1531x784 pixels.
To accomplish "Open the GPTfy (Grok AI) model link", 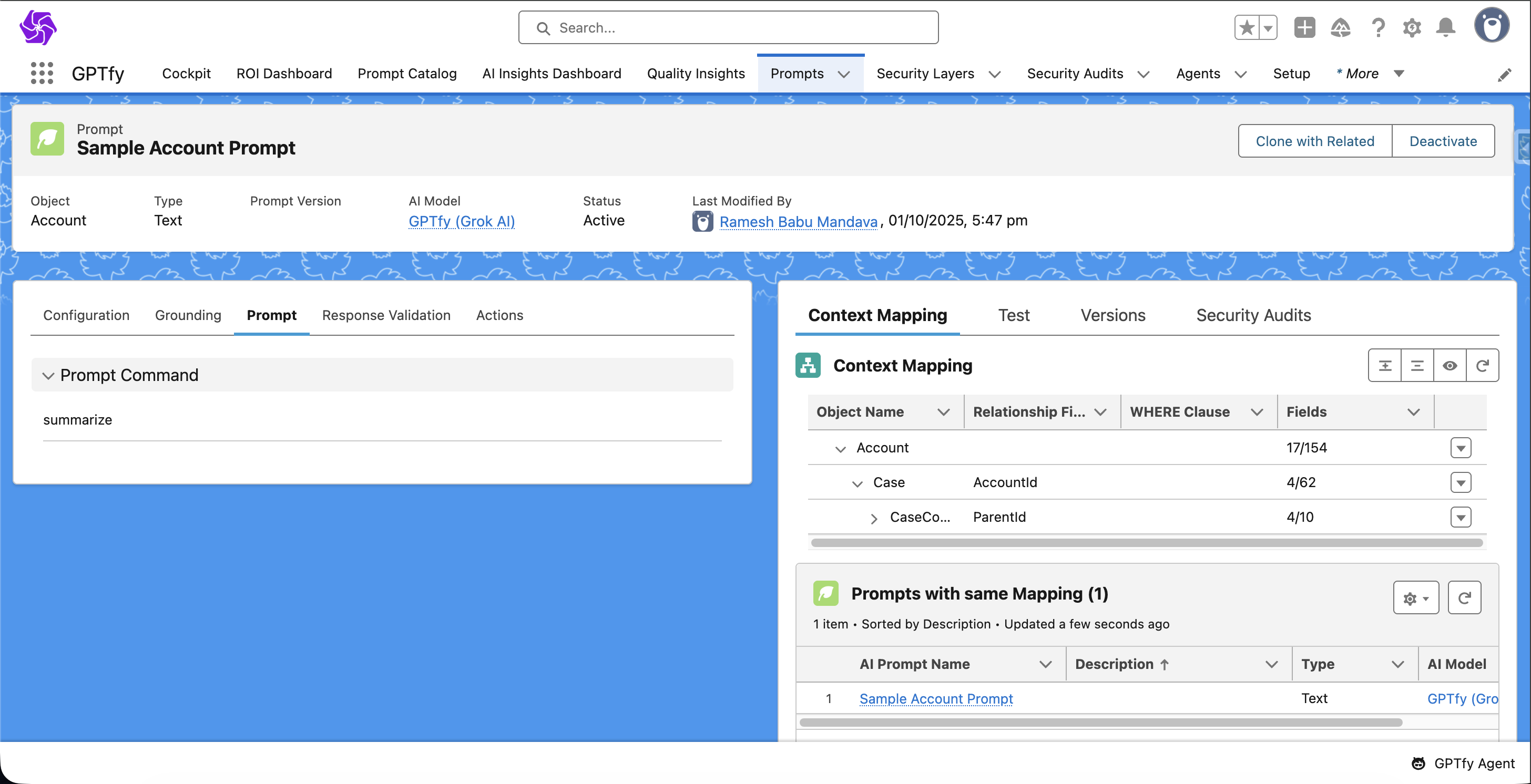I will point(461,221).
